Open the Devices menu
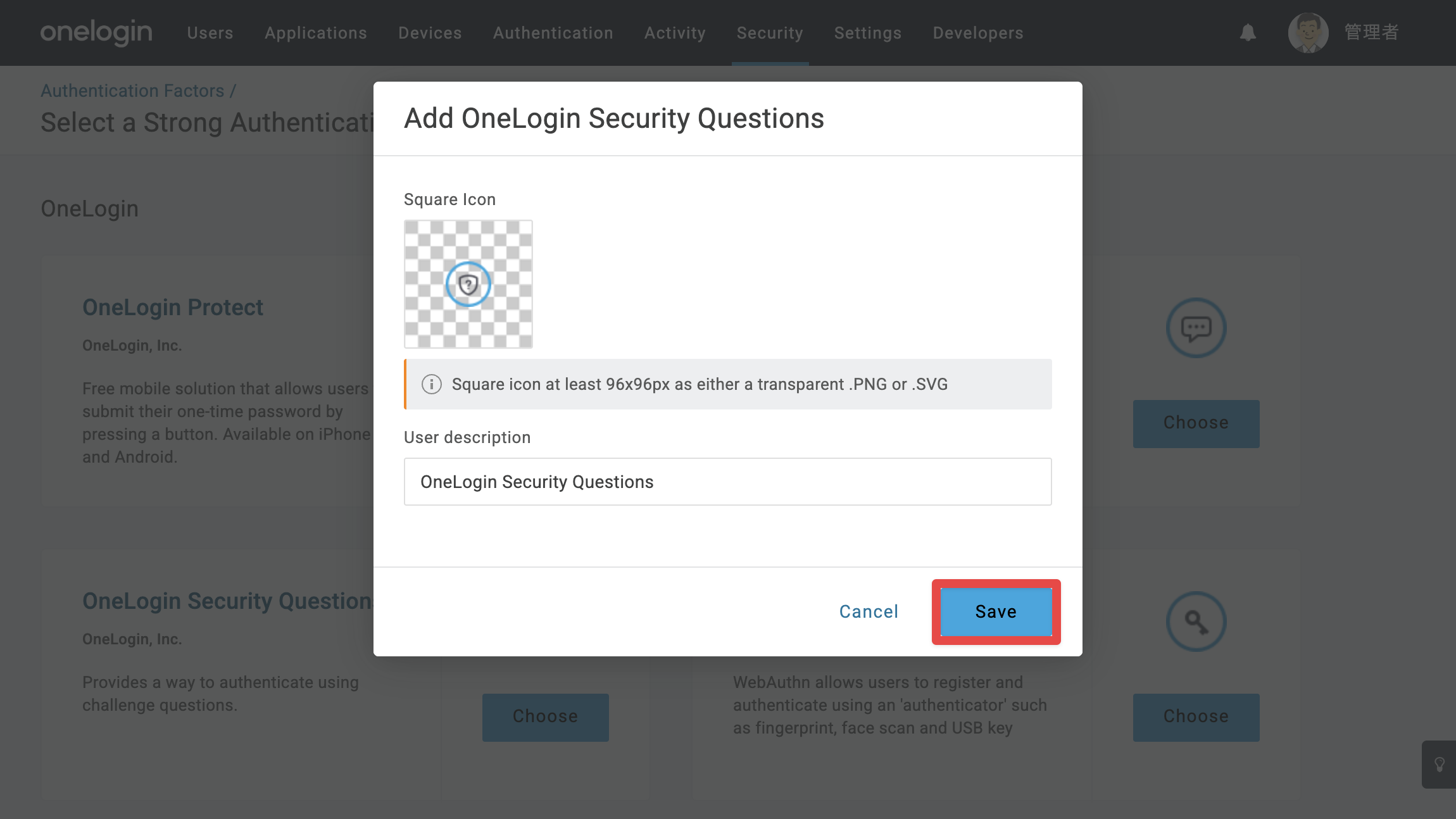This screenshot has width=1456, height=819. 430,33
